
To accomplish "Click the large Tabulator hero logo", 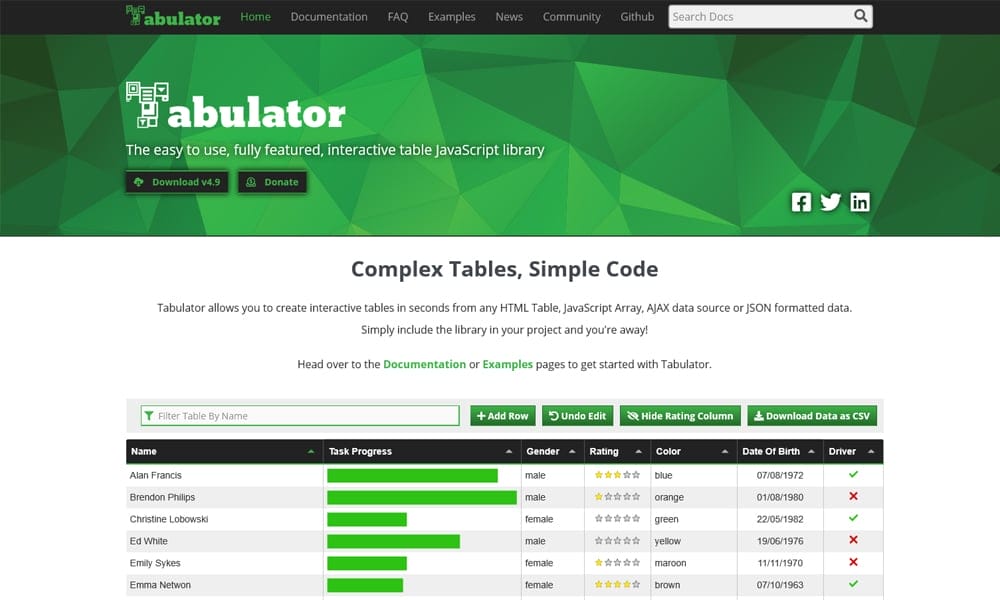I will pyautogui.click(x=235, y=106).
